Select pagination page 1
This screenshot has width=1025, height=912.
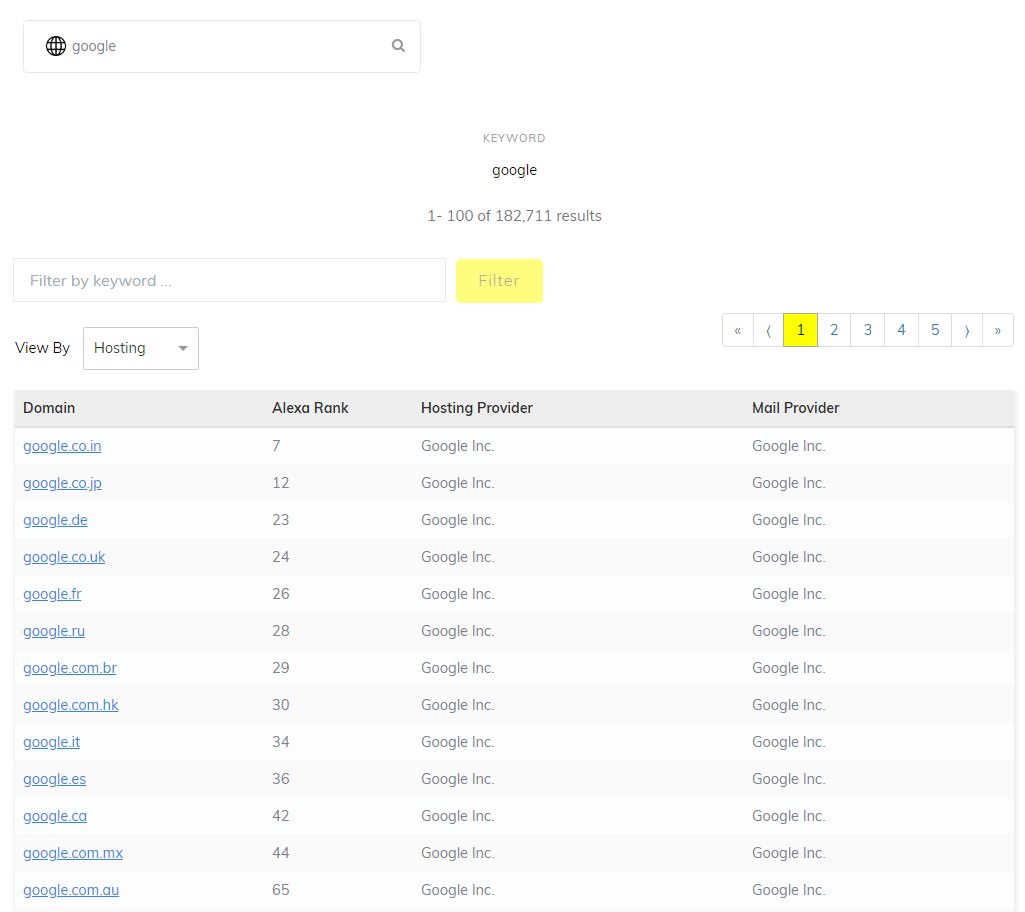[x=801, y=330]
